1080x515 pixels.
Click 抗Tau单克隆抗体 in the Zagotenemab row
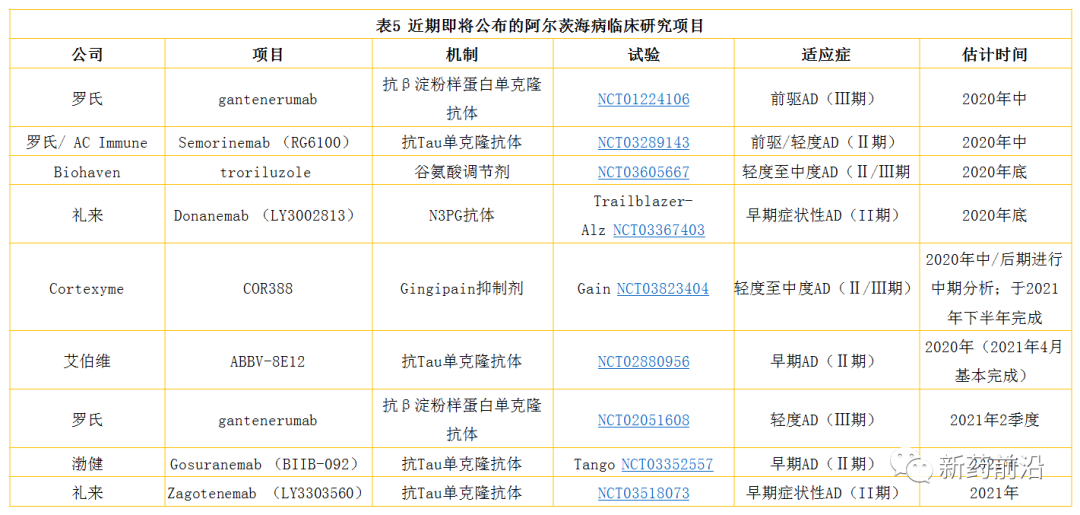(462, 494)
